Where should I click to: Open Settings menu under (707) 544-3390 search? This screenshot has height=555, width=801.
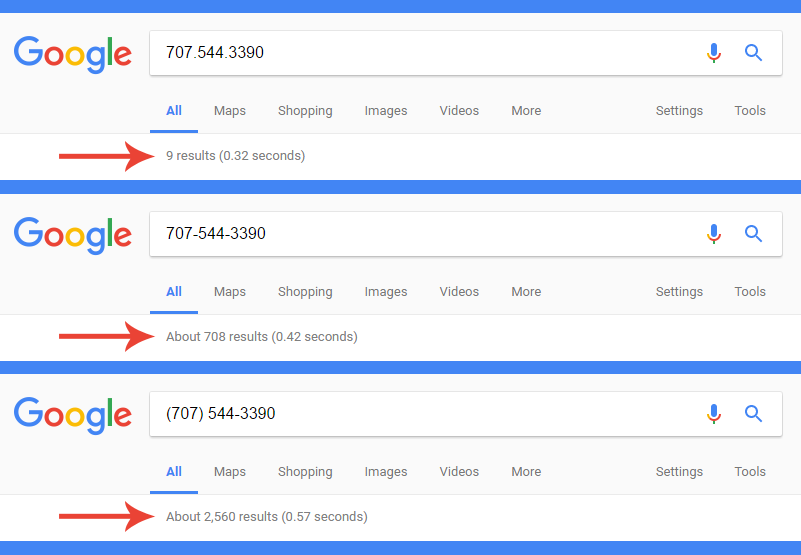(679, 472)
